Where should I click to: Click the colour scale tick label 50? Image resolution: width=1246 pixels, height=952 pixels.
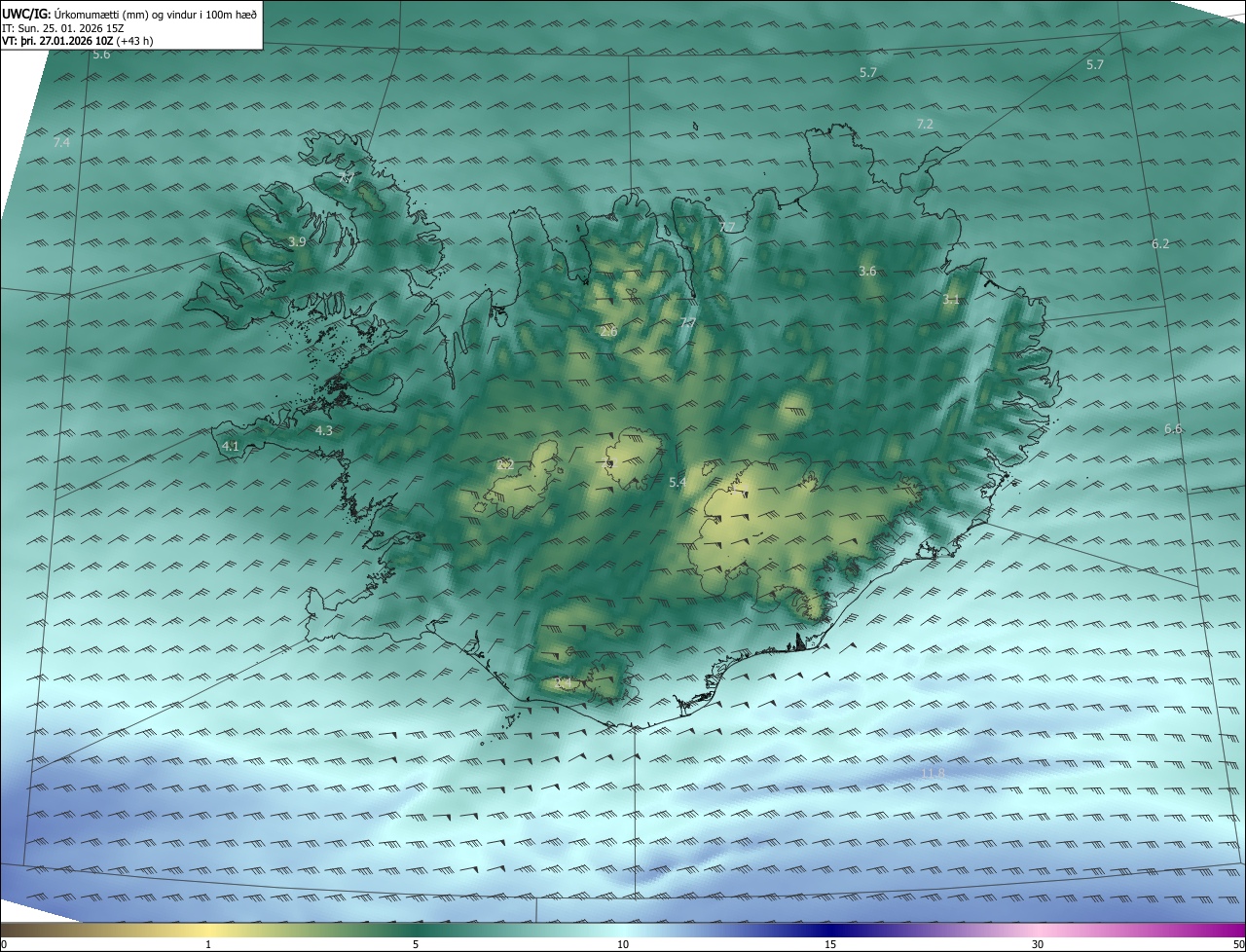[x=1238, y=944]
